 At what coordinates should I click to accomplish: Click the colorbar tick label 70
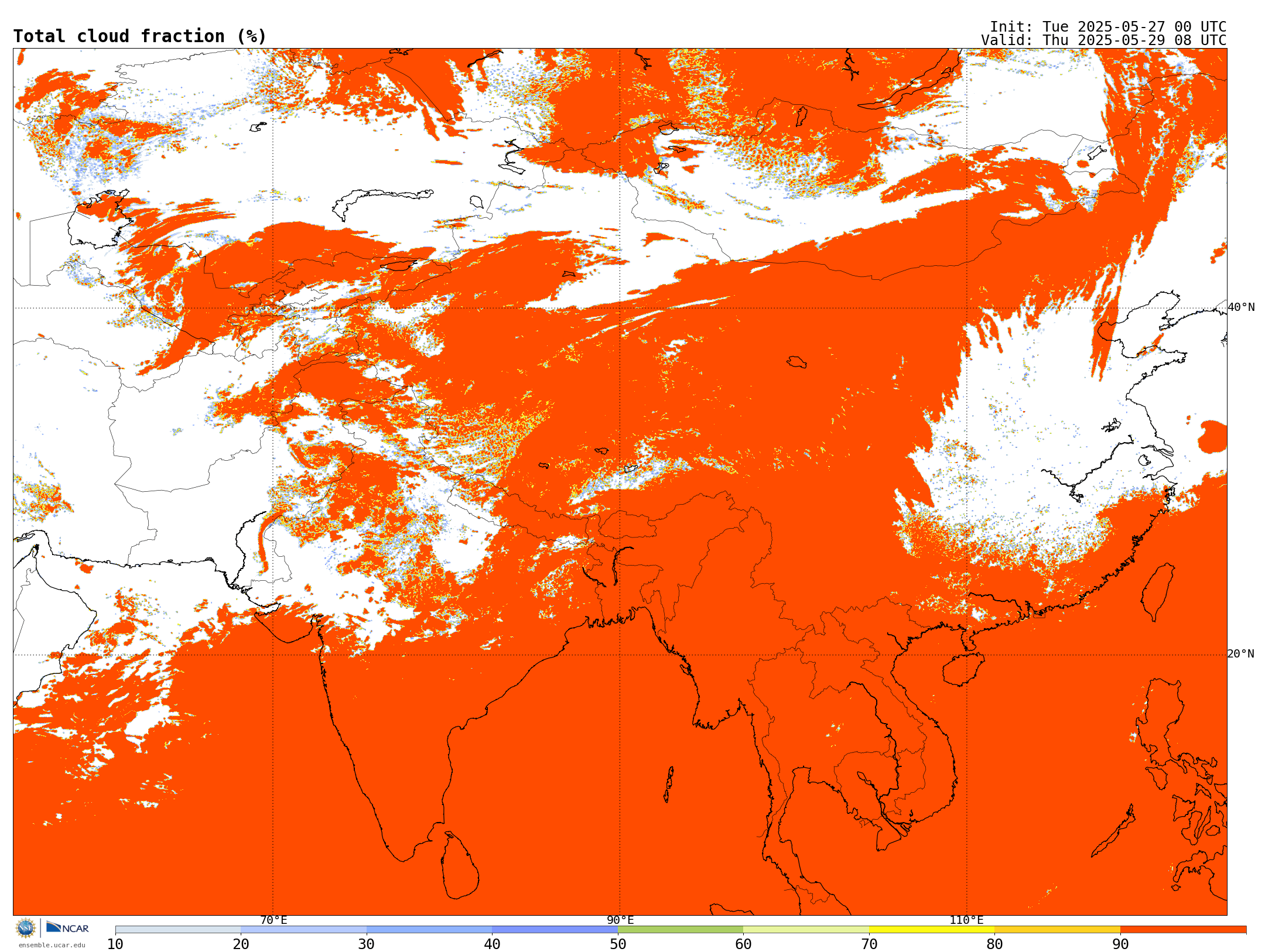coord(869,944)
